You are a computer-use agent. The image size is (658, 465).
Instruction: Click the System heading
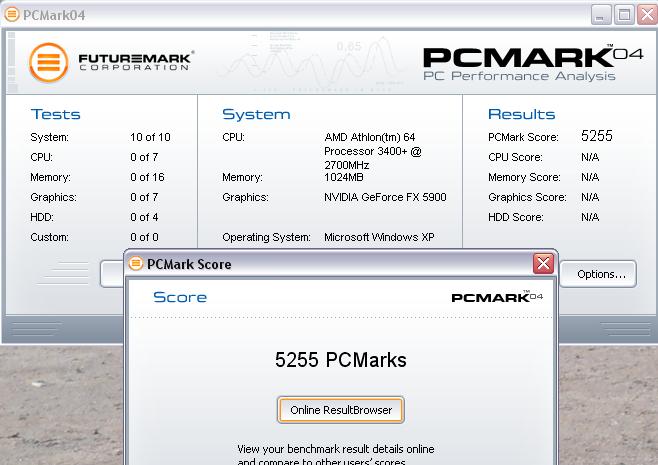point(256,114)
